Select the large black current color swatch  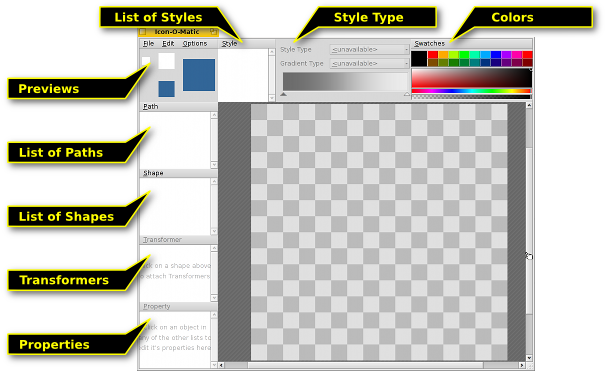click(x=419, y=59)
